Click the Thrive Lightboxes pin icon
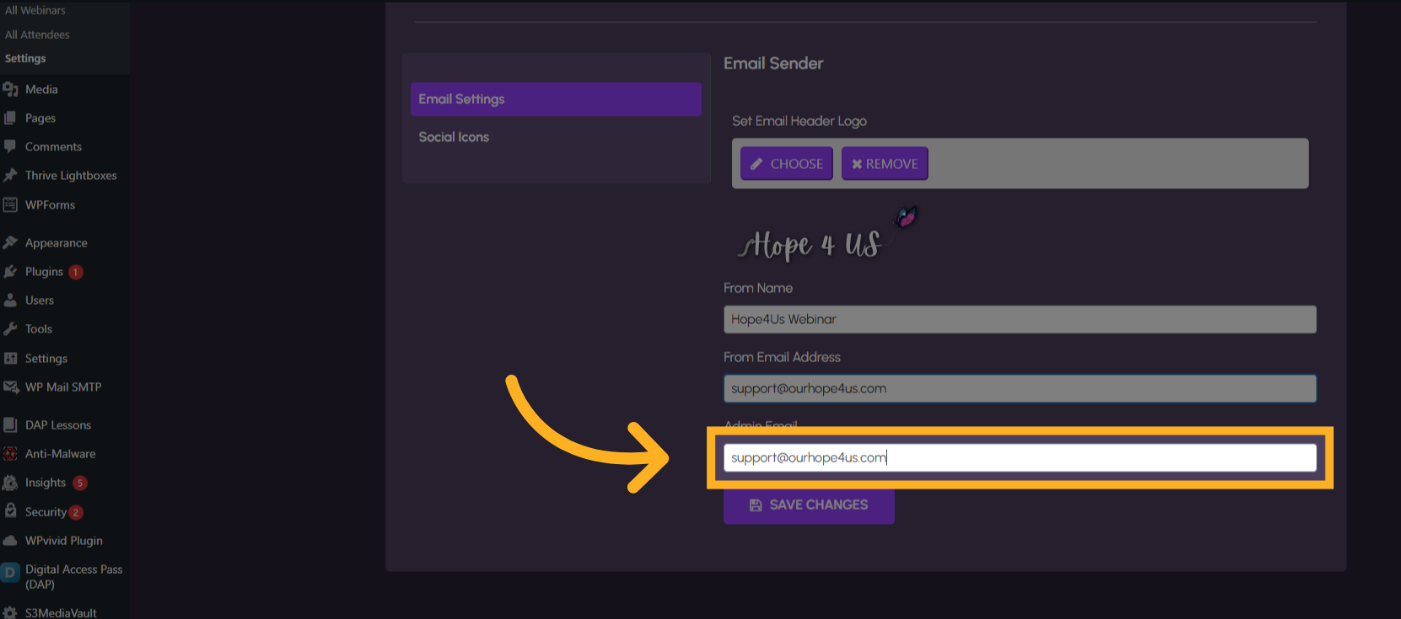Image resolution: width=1401 pixels, height=619 pixels. click(10, 175)
